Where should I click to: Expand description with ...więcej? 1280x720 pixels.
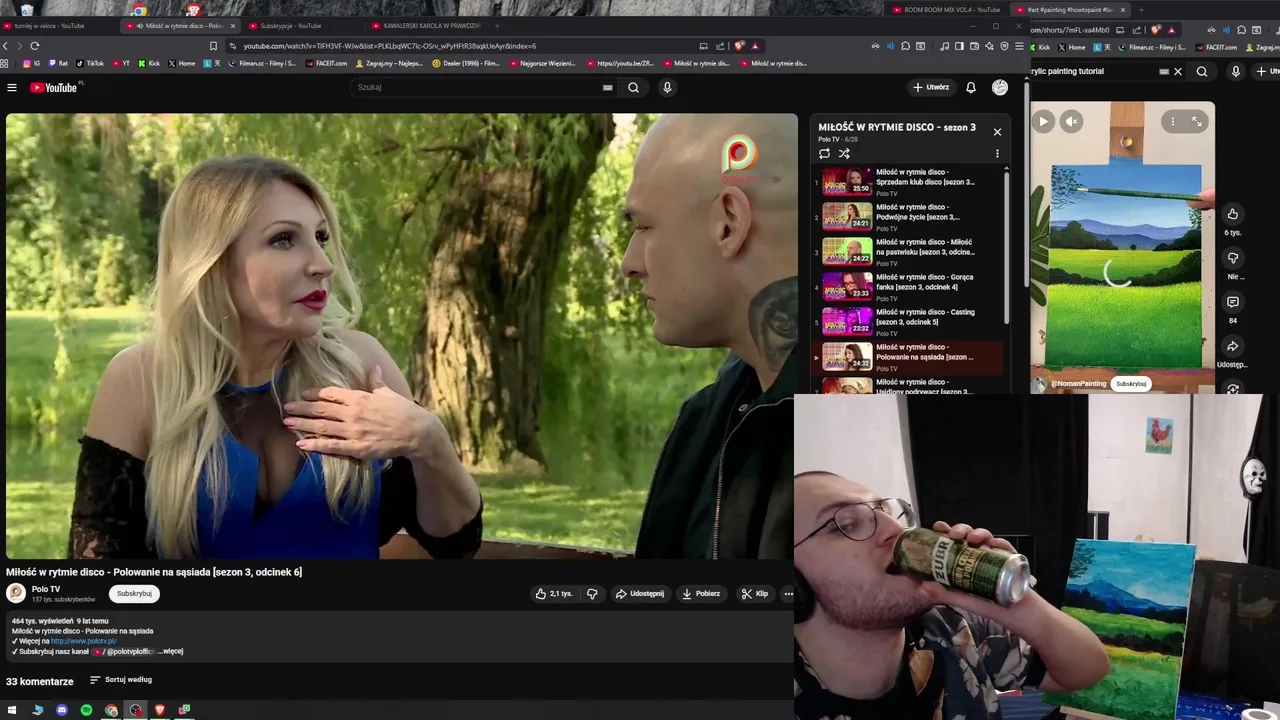click(x=171, y=651)
